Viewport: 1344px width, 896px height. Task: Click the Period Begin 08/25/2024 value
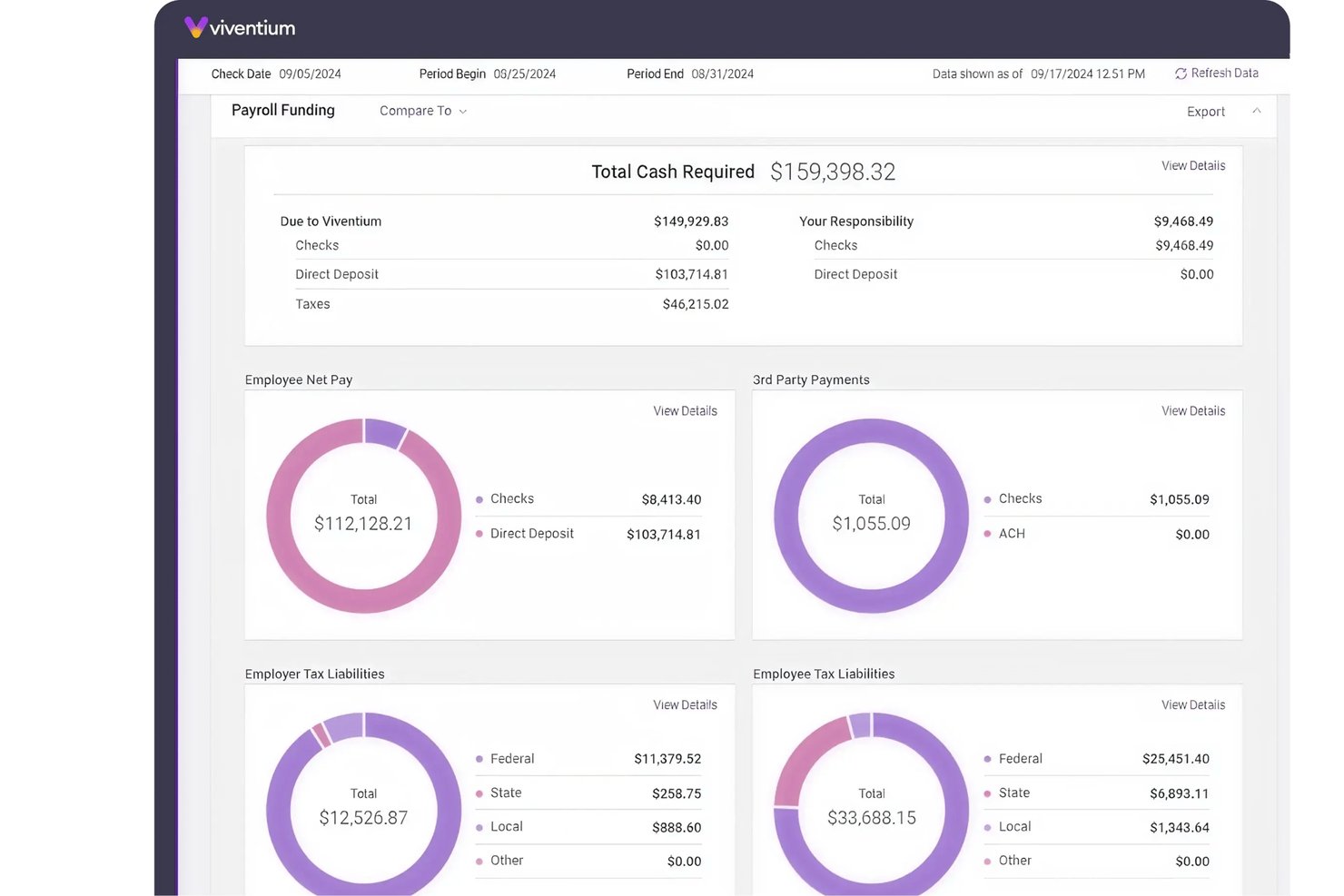[x=525, y=74]
